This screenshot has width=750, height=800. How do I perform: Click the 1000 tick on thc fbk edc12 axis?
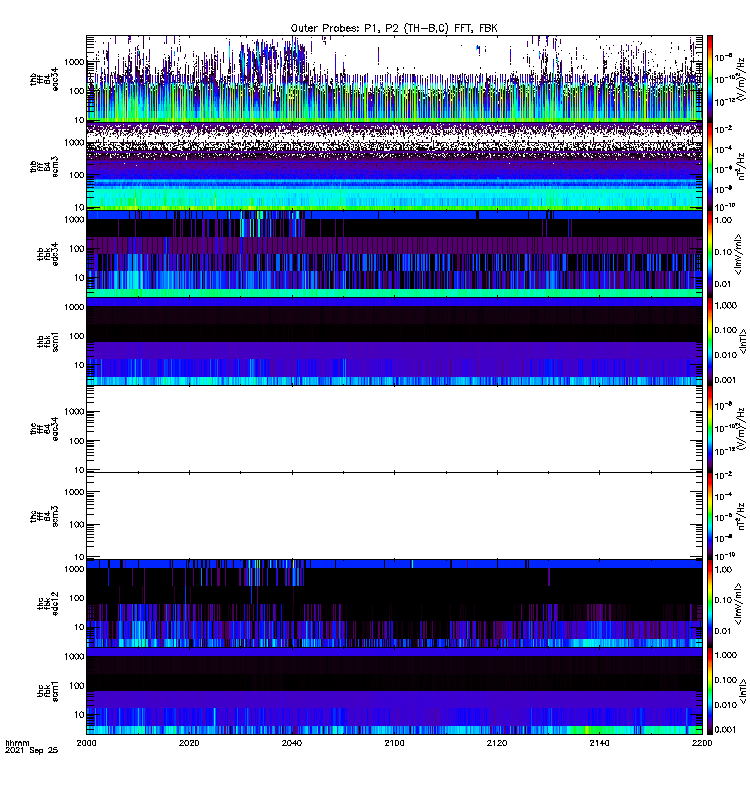click(x=74, y=569)
